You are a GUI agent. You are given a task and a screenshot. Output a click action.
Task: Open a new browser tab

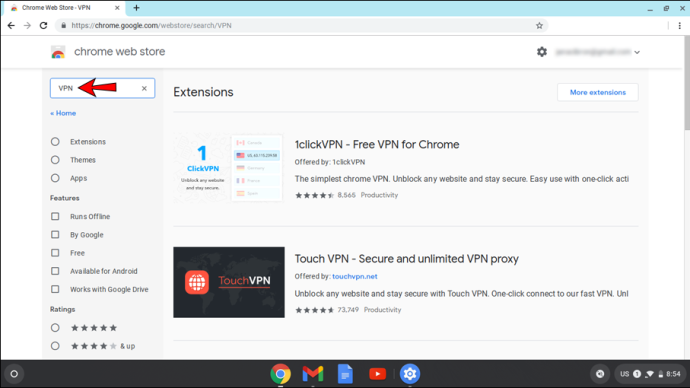(136, 8)
